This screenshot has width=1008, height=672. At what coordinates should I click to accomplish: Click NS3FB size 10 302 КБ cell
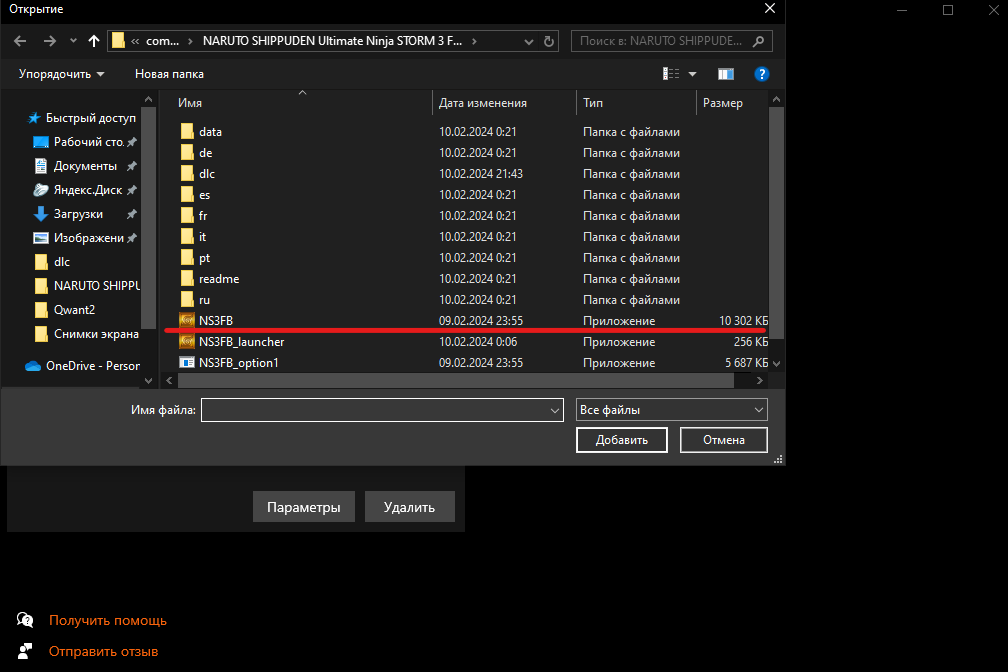coord(743,320)
